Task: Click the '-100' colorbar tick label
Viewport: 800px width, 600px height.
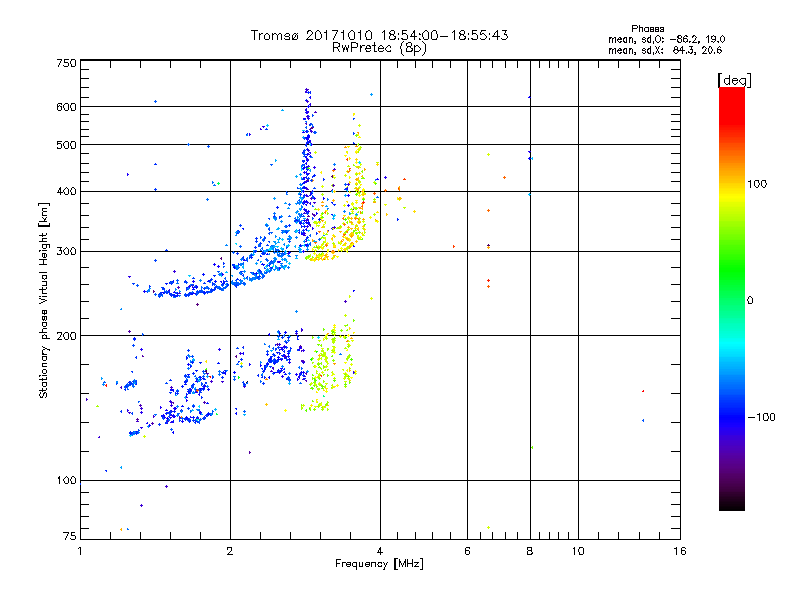Action: pyautogui.click(x=761, y=417)
